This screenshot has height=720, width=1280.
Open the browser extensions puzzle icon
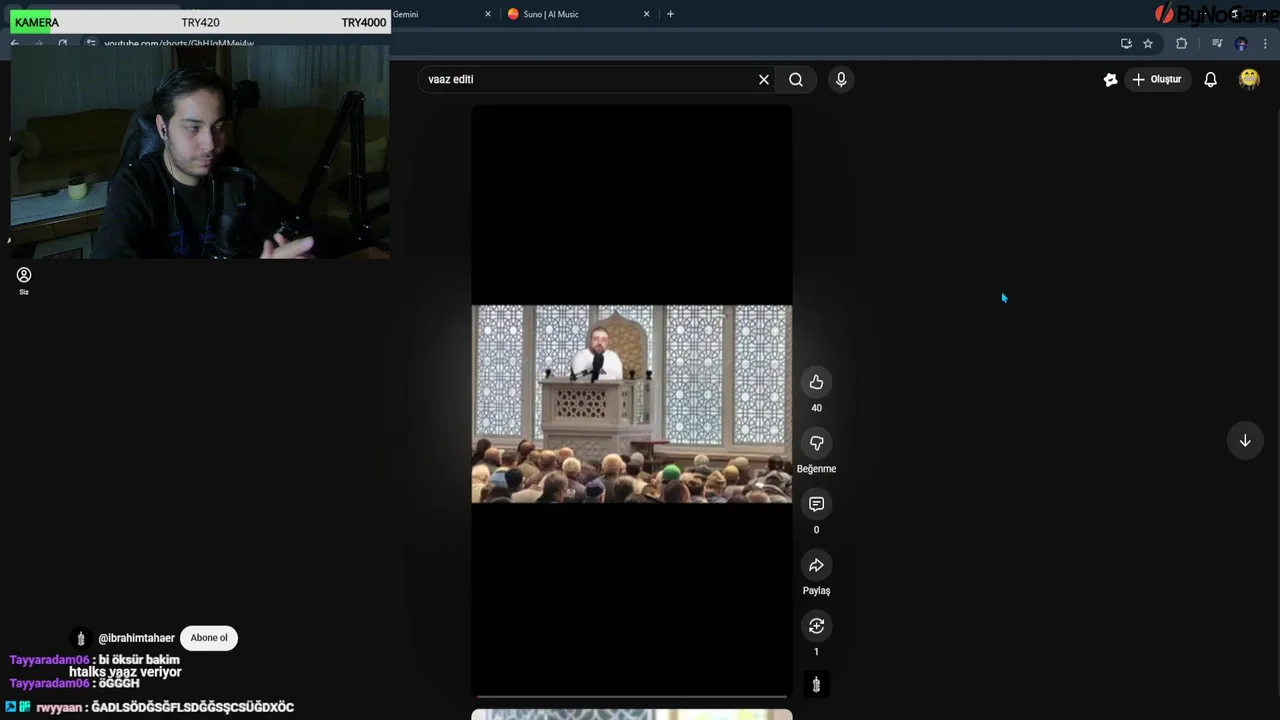pos(1181,43)
